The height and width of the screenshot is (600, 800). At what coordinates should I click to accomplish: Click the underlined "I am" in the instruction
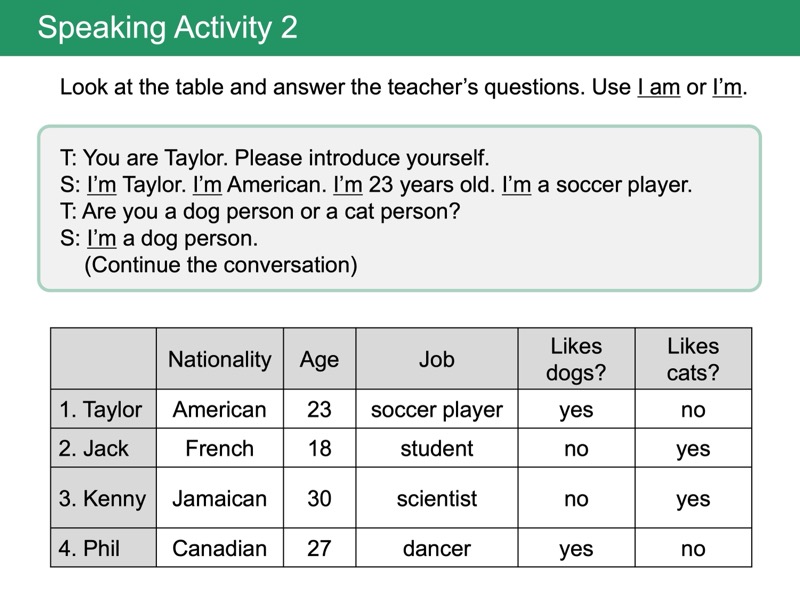pos(658,87)
